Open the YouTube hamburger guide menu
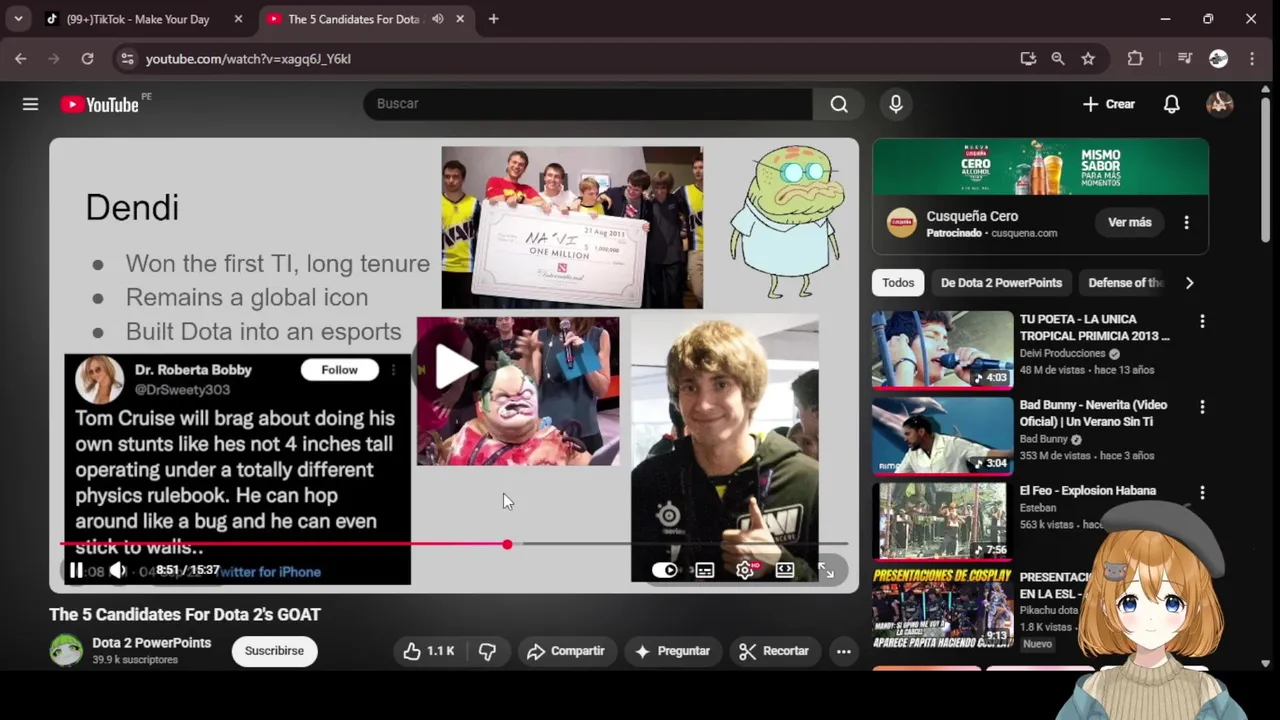Viewport: 1280px width, 720px height. point(30,104)
